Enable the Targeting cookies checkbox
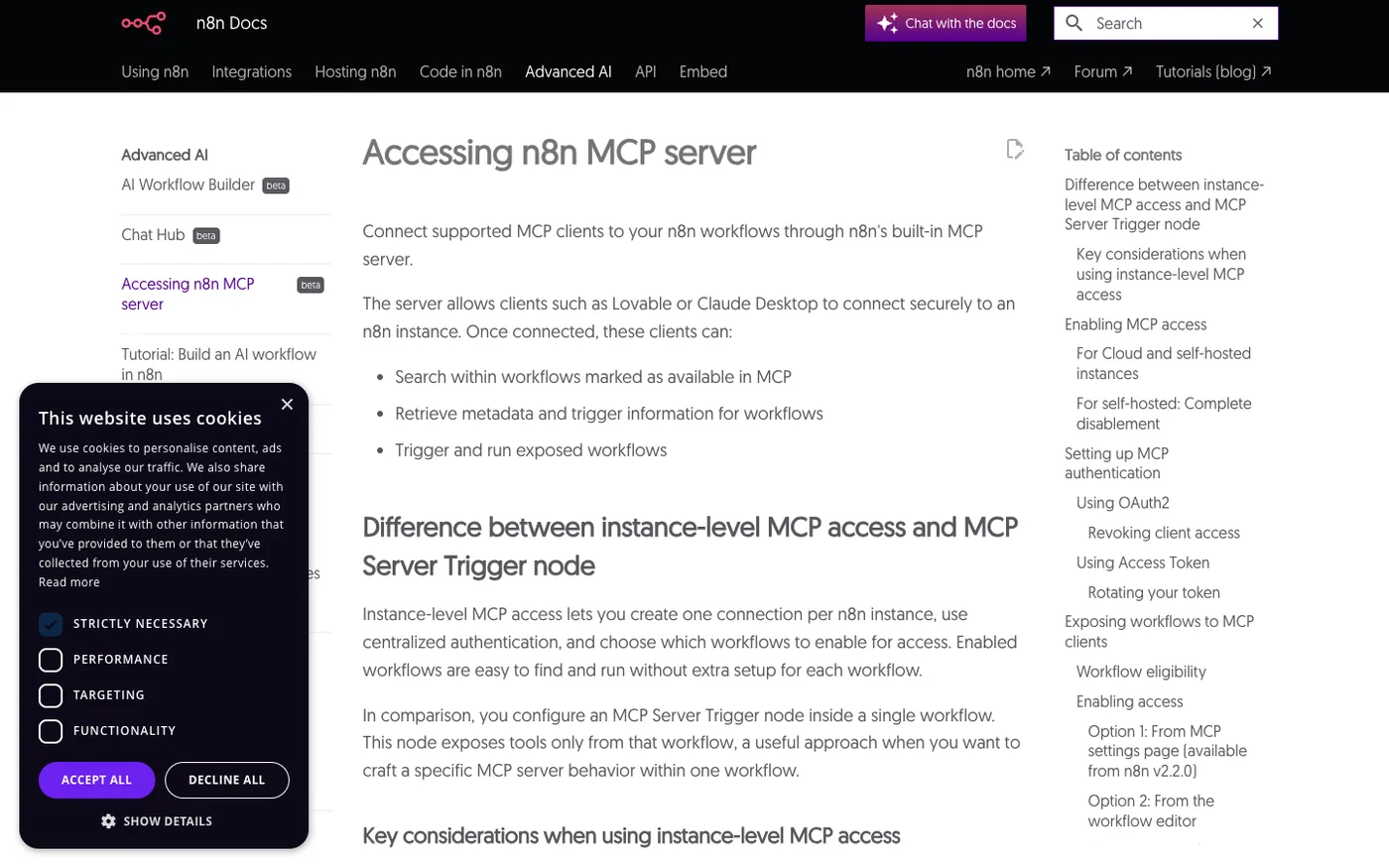The image size is (1389, 868). (x=51, y=694)
